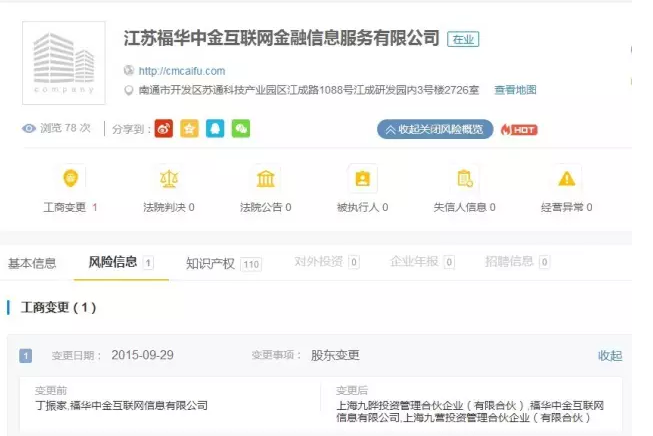Screen dimensions: 653x436
Task: Click the 失信人信息 document icon
Action: pyautogui.click(x=464, y=179)
